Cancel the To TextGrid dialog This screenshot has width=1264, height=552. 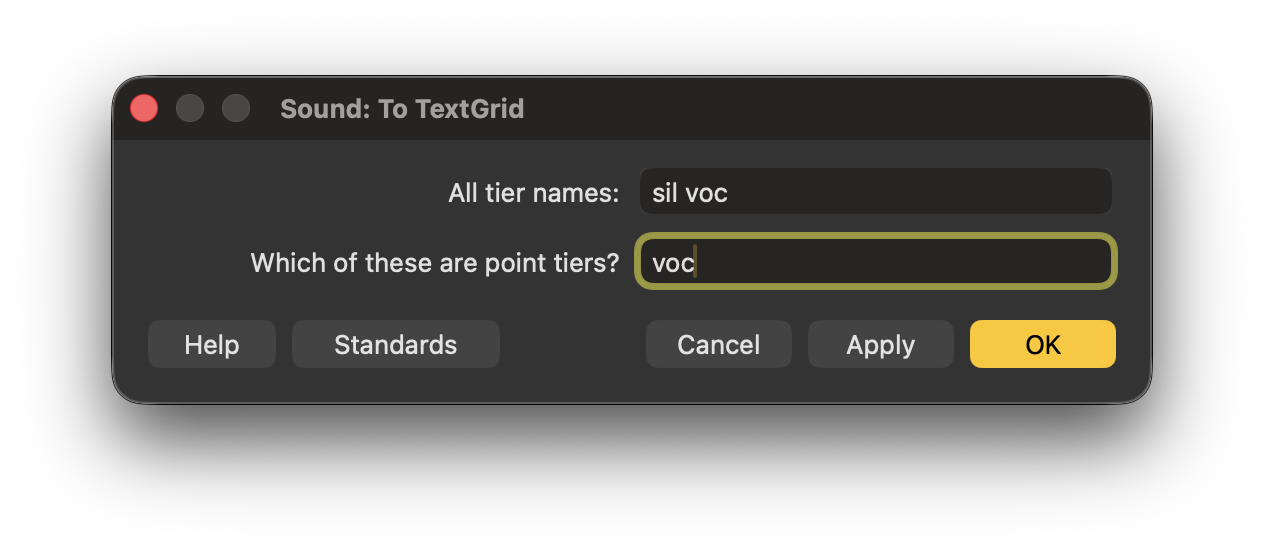point(718,344)
